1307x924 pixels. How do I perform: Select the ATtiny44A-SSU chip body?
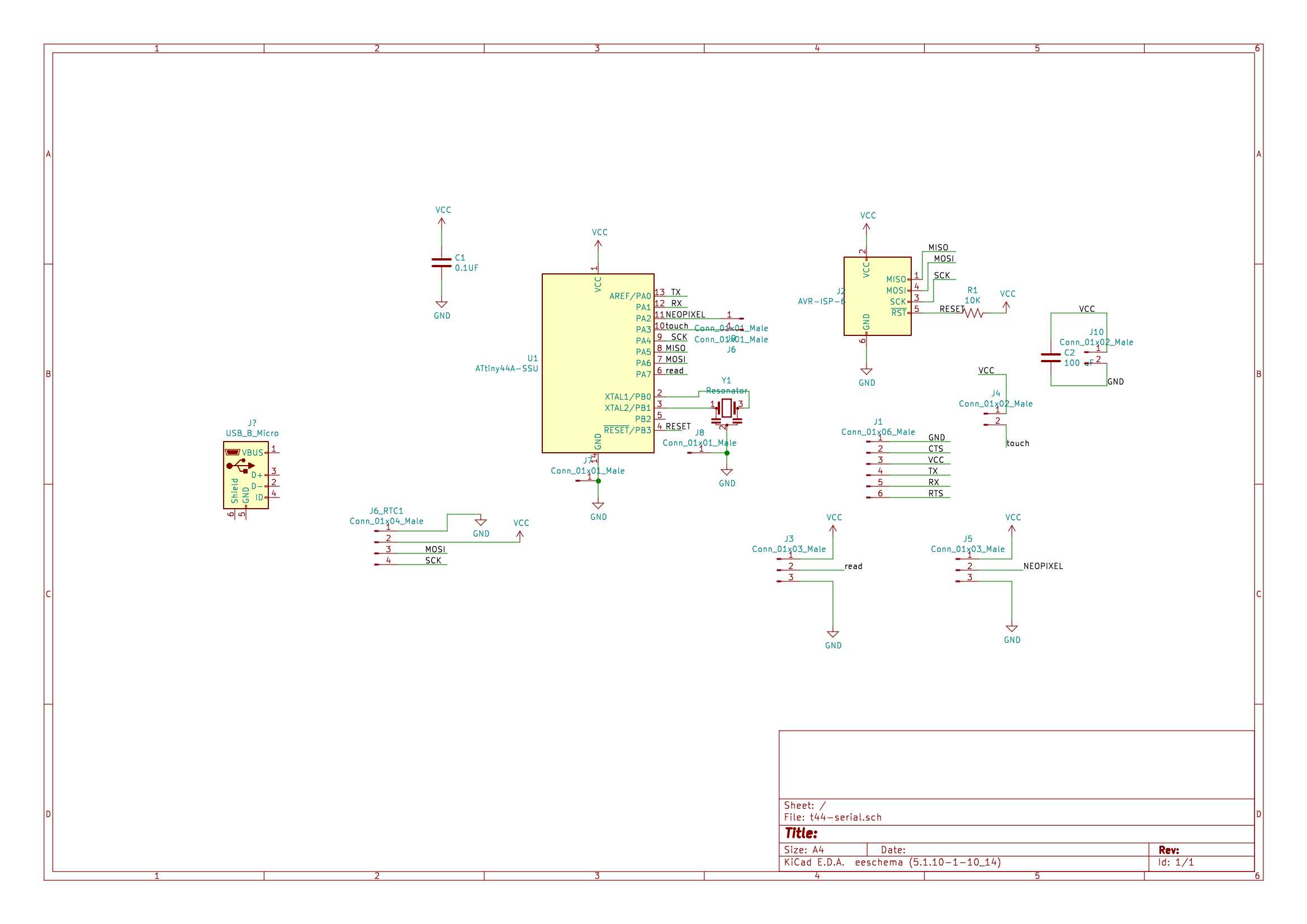pos(598,363)
